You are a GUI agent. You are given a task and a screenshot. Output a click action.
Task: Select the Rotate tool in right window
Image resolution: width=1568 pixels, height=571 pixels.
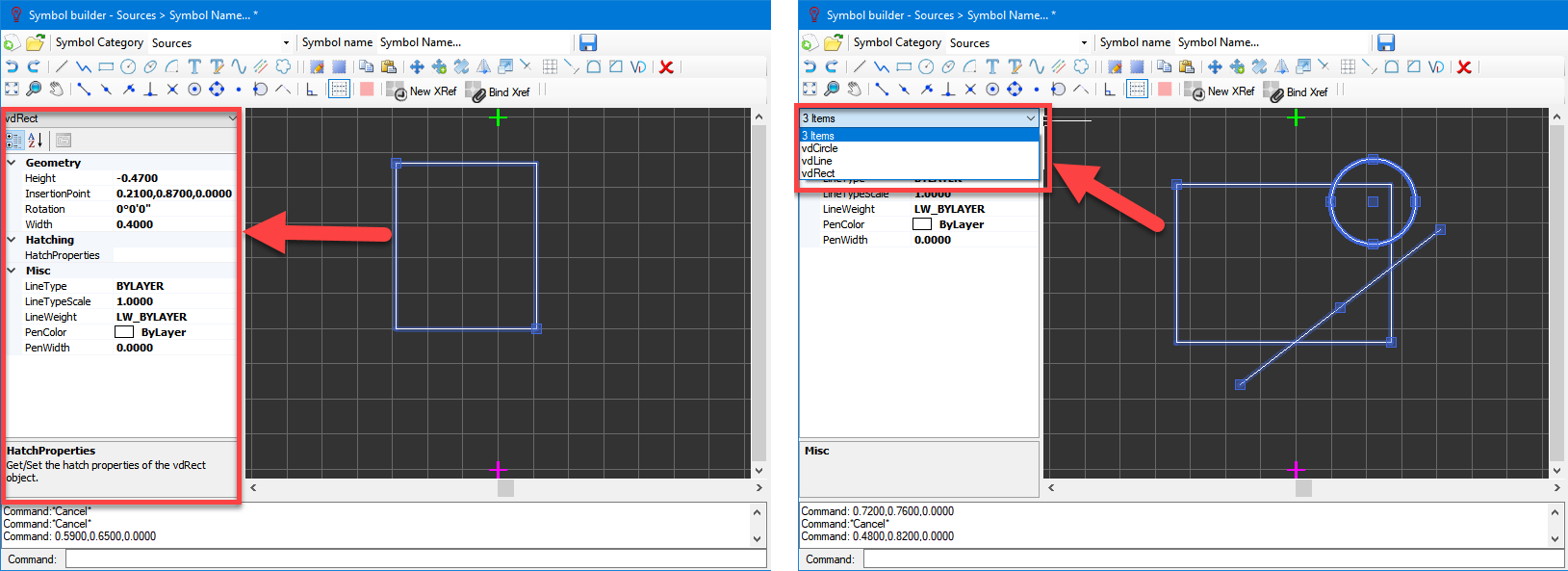1259,66
